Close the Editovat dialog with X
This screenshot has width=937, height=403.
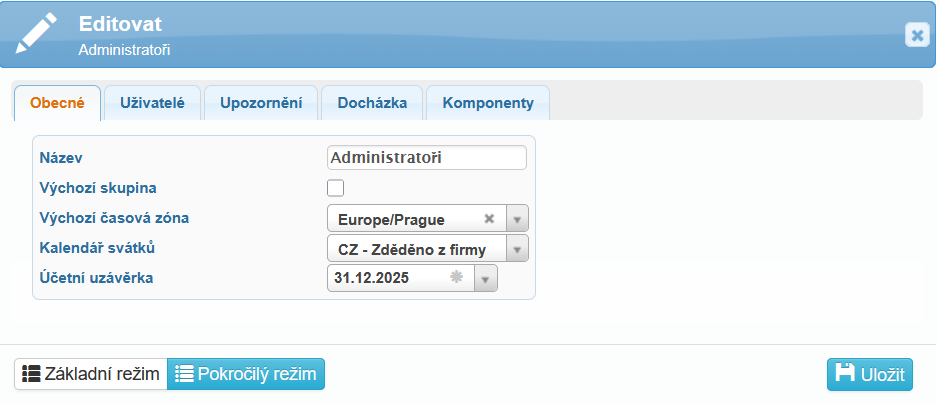click(x=916, y=35)
